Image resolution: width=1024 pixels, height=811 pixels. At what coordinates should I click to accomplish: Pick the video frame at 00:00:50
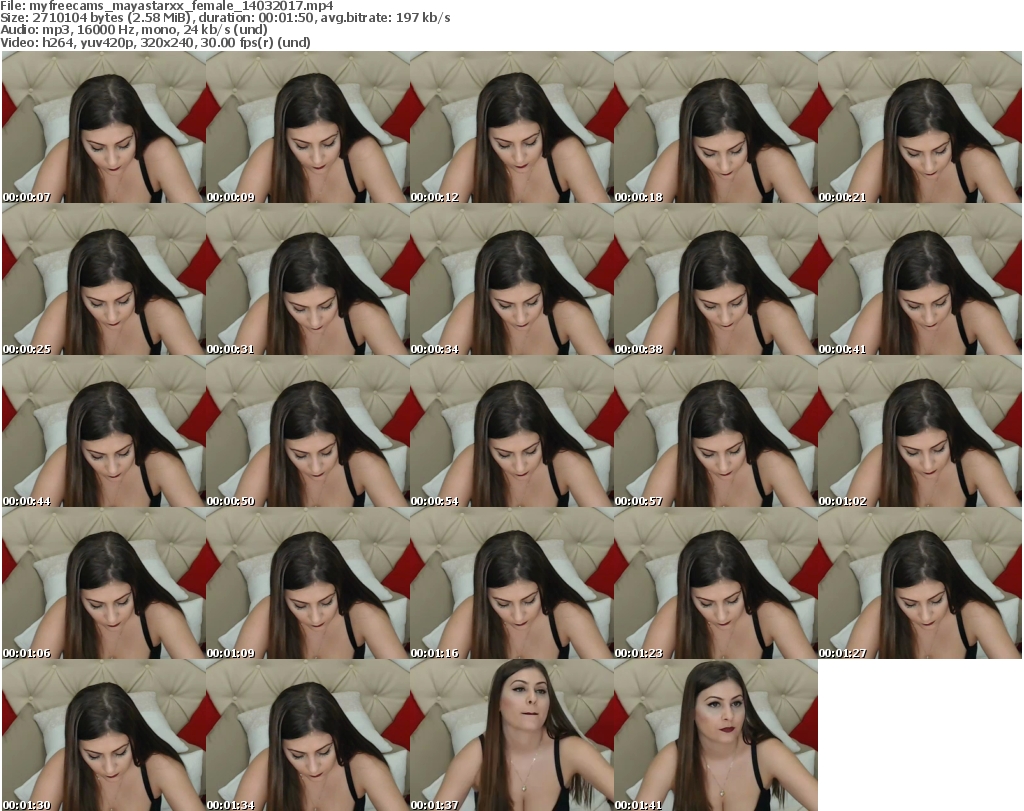pyautogui.click(x=308, y=431)
